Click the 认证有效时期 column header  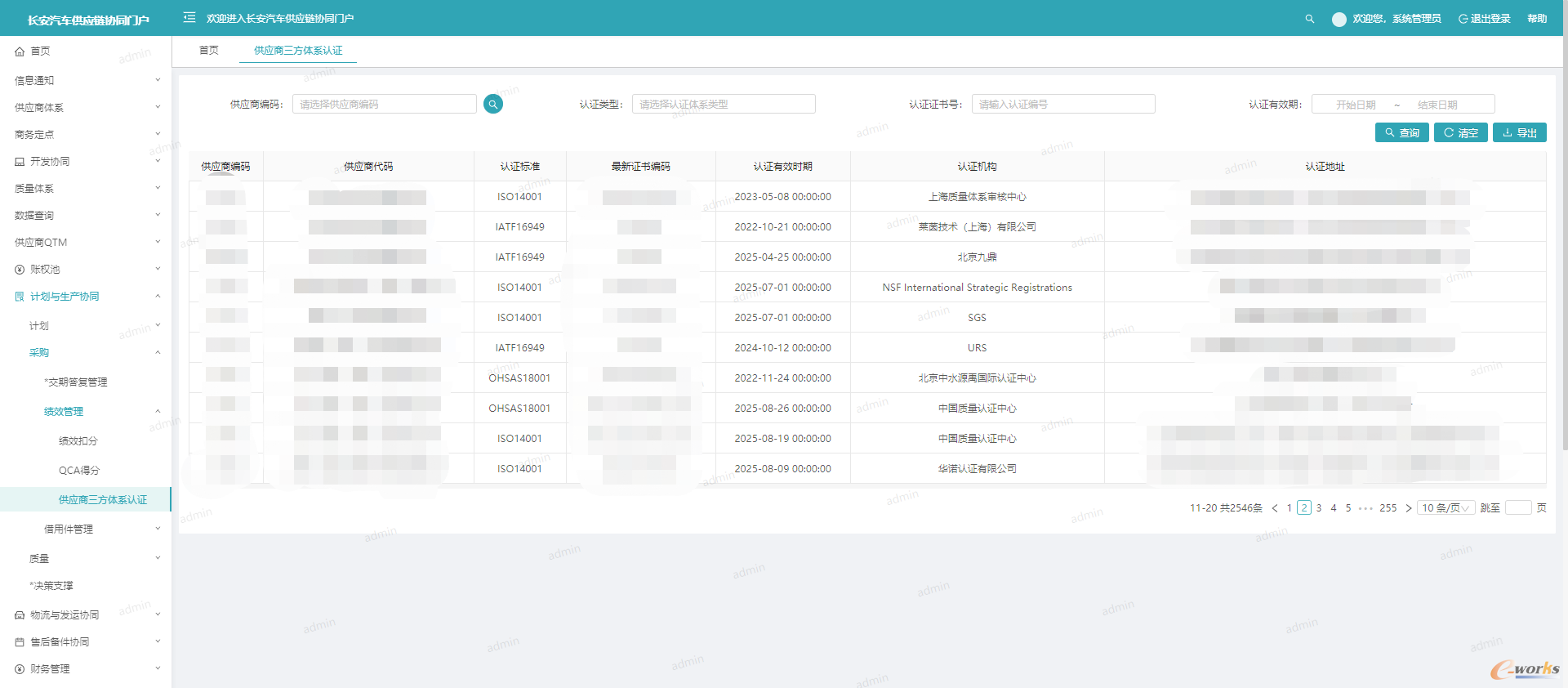coord(783,166)
